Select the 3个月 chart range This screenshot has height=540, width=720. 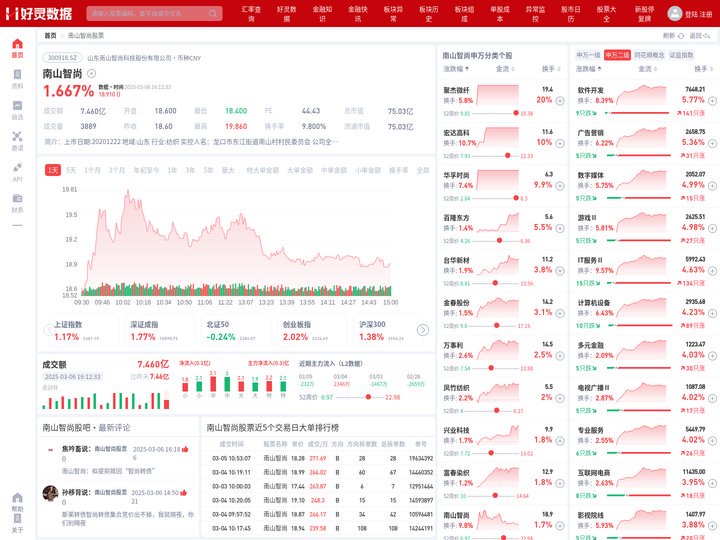pos(117,170)
